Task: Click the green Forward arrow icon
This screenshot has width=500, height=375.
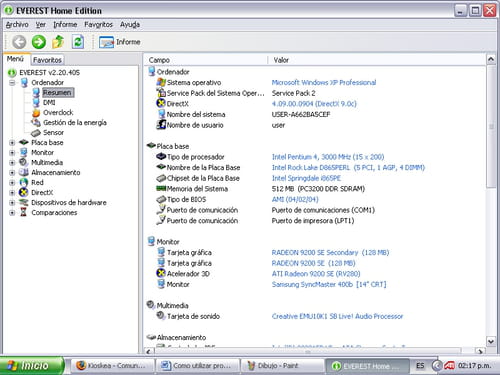Action: 39,42
